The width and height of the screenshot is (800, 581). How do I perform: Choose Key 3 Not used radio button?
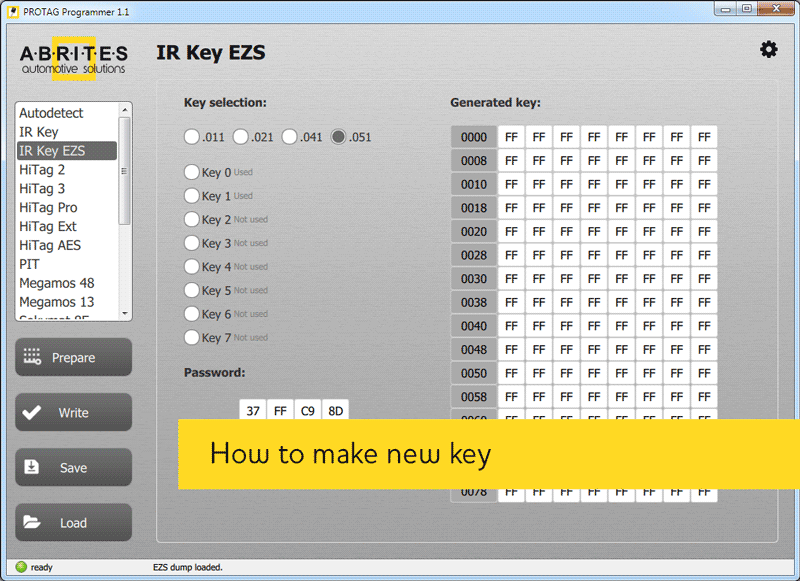pos(191,243)
